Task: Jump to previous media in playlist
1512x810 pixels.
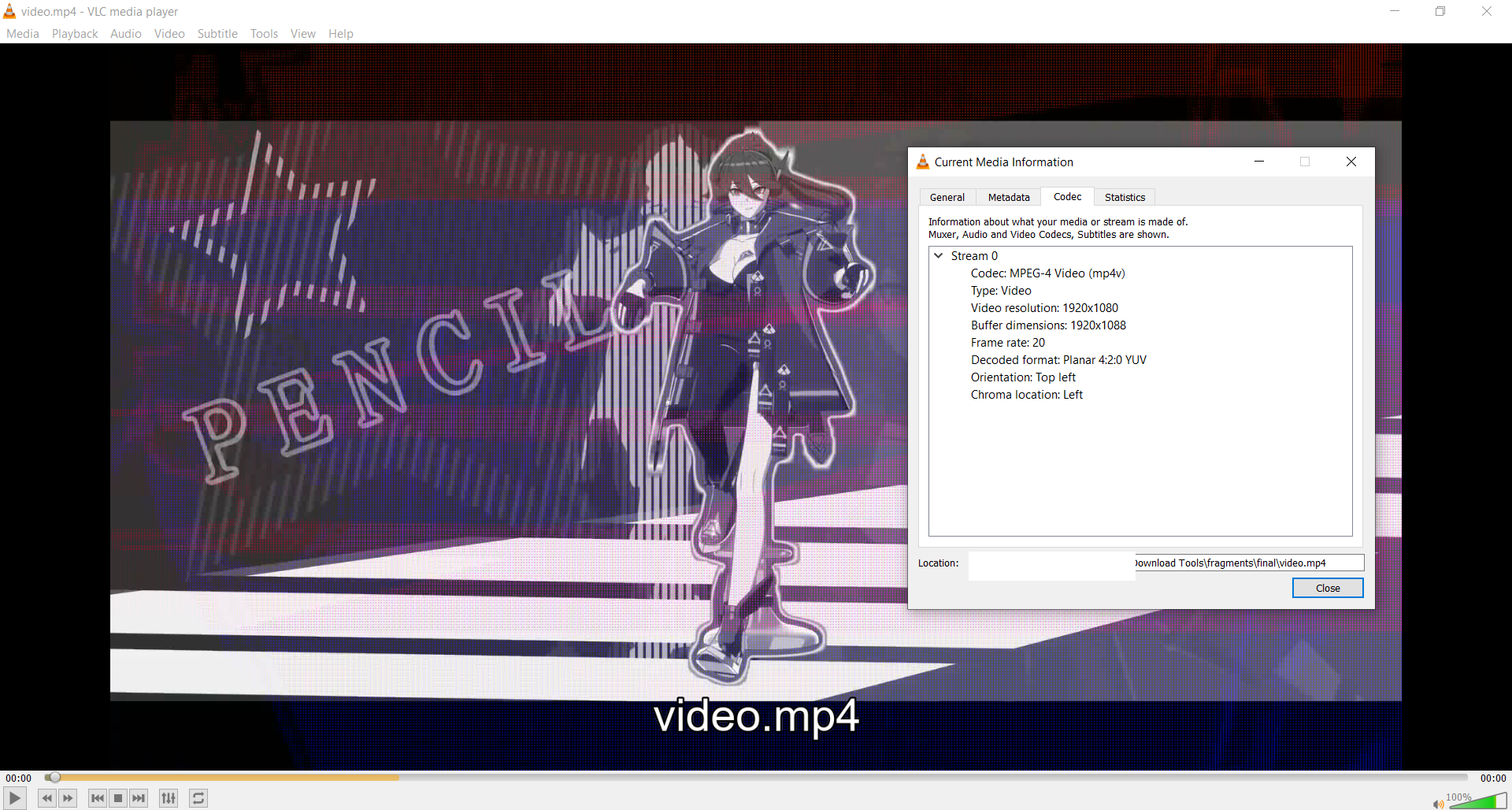Action: coord(98,798)
